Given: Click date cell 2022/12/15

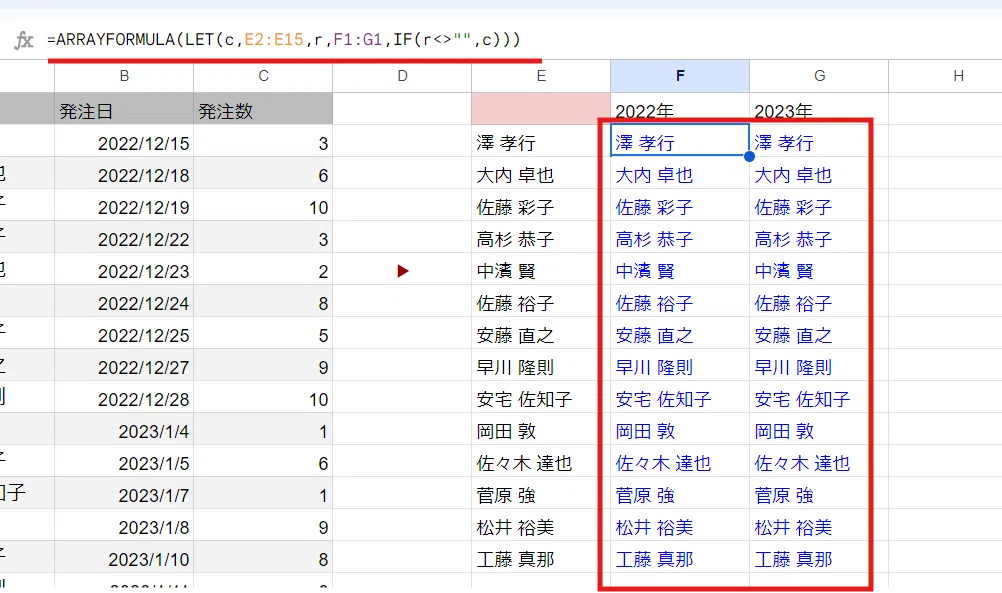Looking at the screenshot, I should pos(124,141).
